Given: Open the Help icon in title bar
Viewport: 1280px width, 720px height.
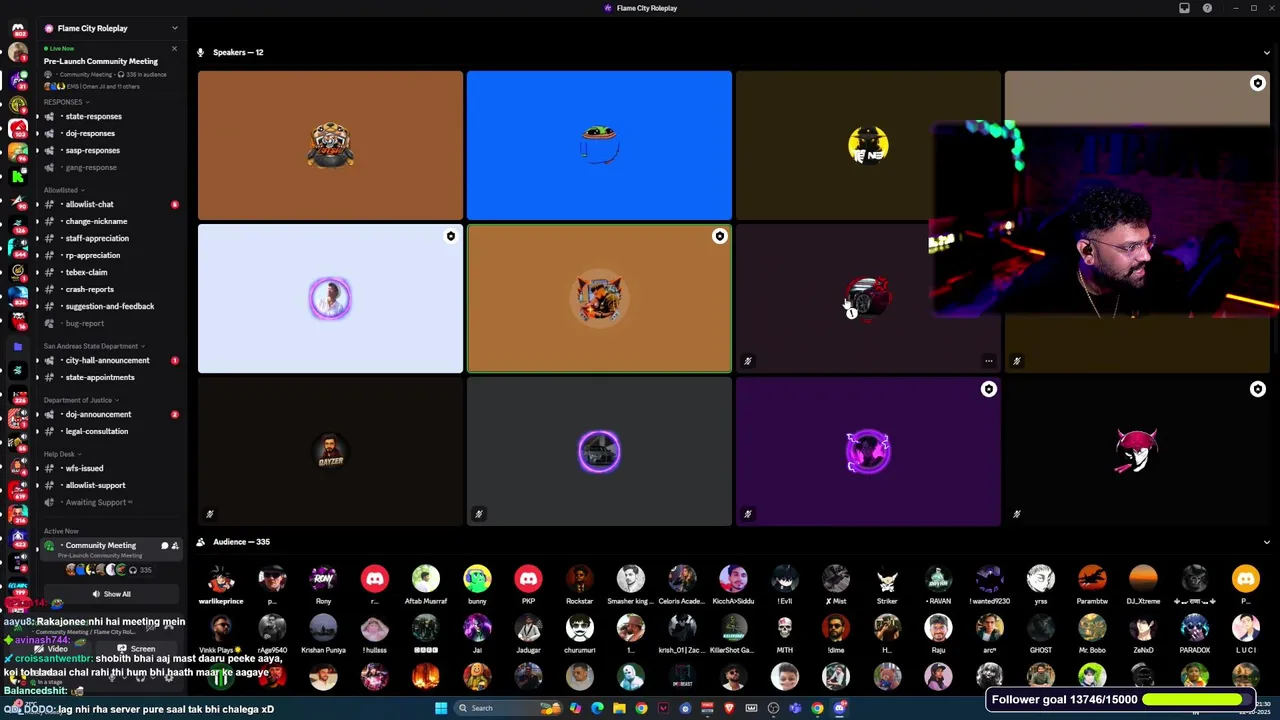Looking at the screenshot, I should 1207,8.
